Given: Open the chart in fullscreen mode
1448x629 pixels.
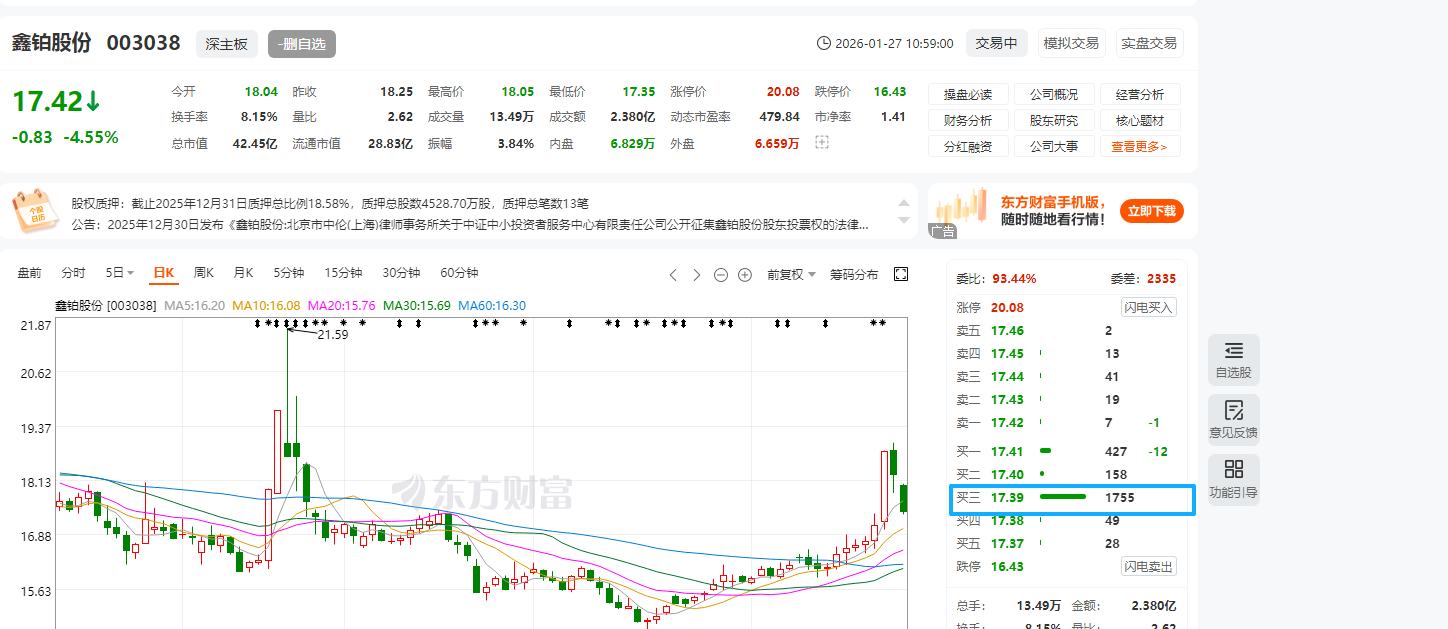Looking at the screenshot, I should [900, 274].
